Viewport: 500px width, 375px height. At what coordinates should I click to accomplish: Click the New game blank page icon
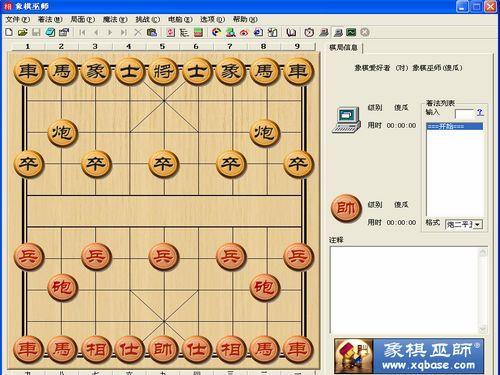coord(9,32)
